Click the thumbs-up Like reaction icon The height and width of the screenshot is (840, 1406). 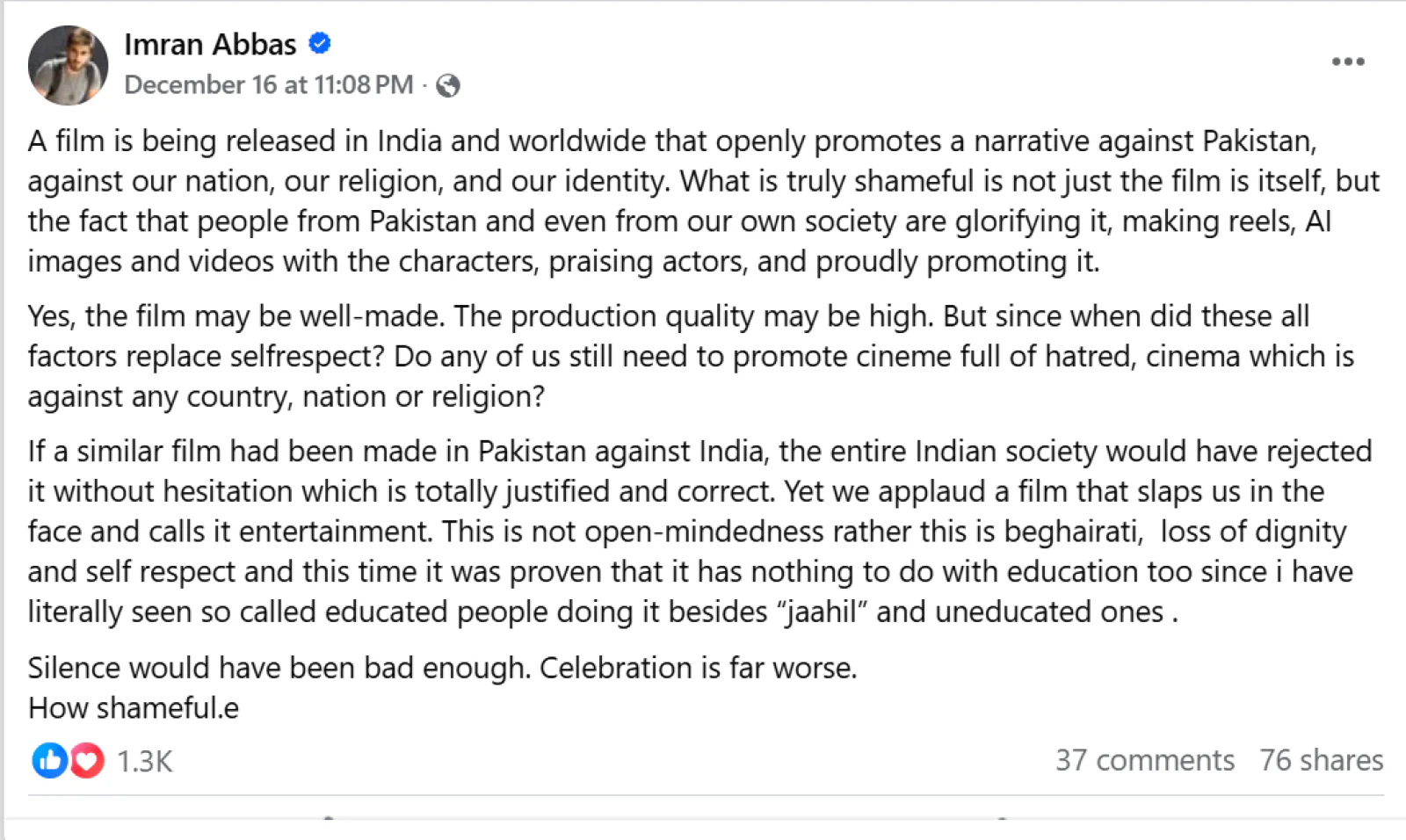[50, 760]
